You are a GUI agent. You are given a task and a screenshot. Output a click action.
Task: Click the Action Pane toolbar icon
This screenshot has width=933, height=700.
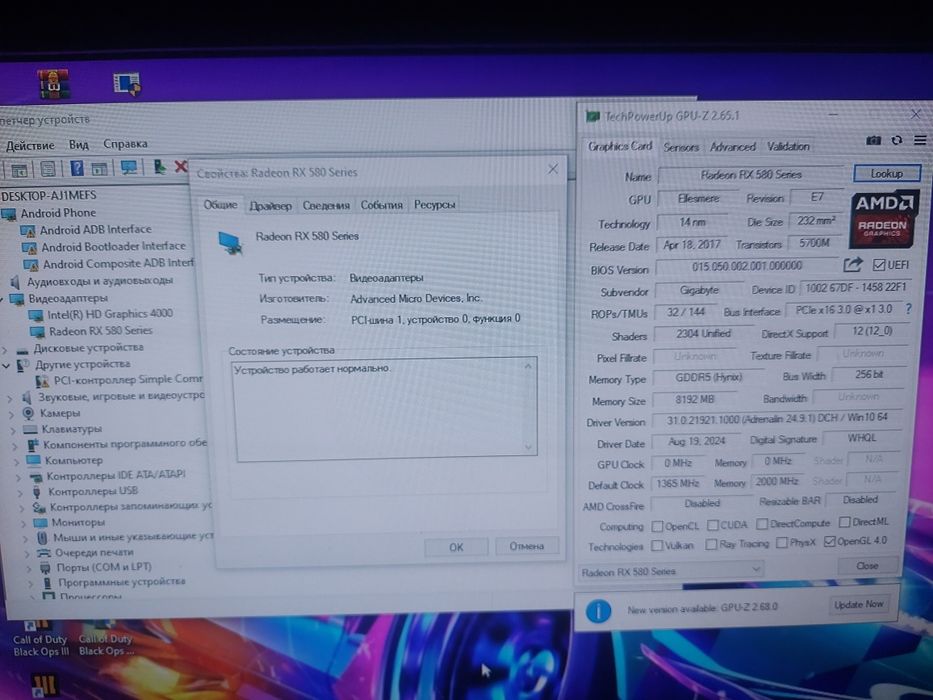pyautogui.click(x=99, y=168)
